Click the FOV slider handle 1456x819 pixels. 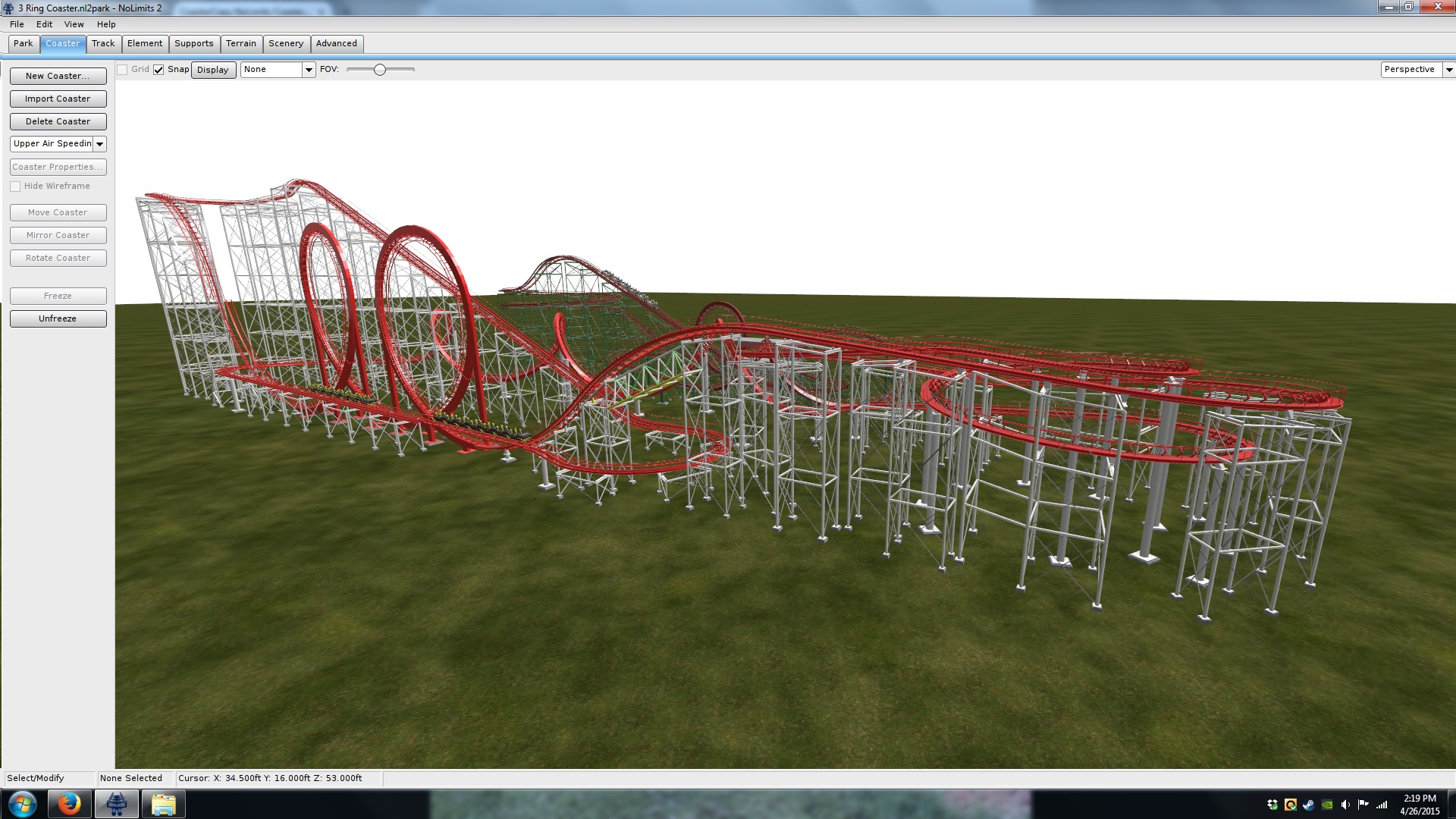(380, 70)
